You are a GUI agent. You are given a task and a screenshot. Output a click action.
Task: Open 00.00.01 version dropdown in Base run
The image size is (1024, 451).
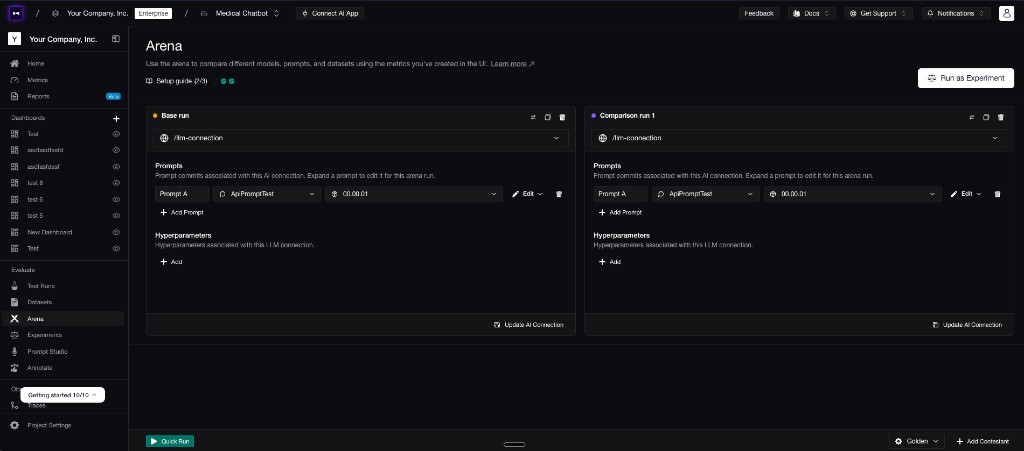click(414, 194)
